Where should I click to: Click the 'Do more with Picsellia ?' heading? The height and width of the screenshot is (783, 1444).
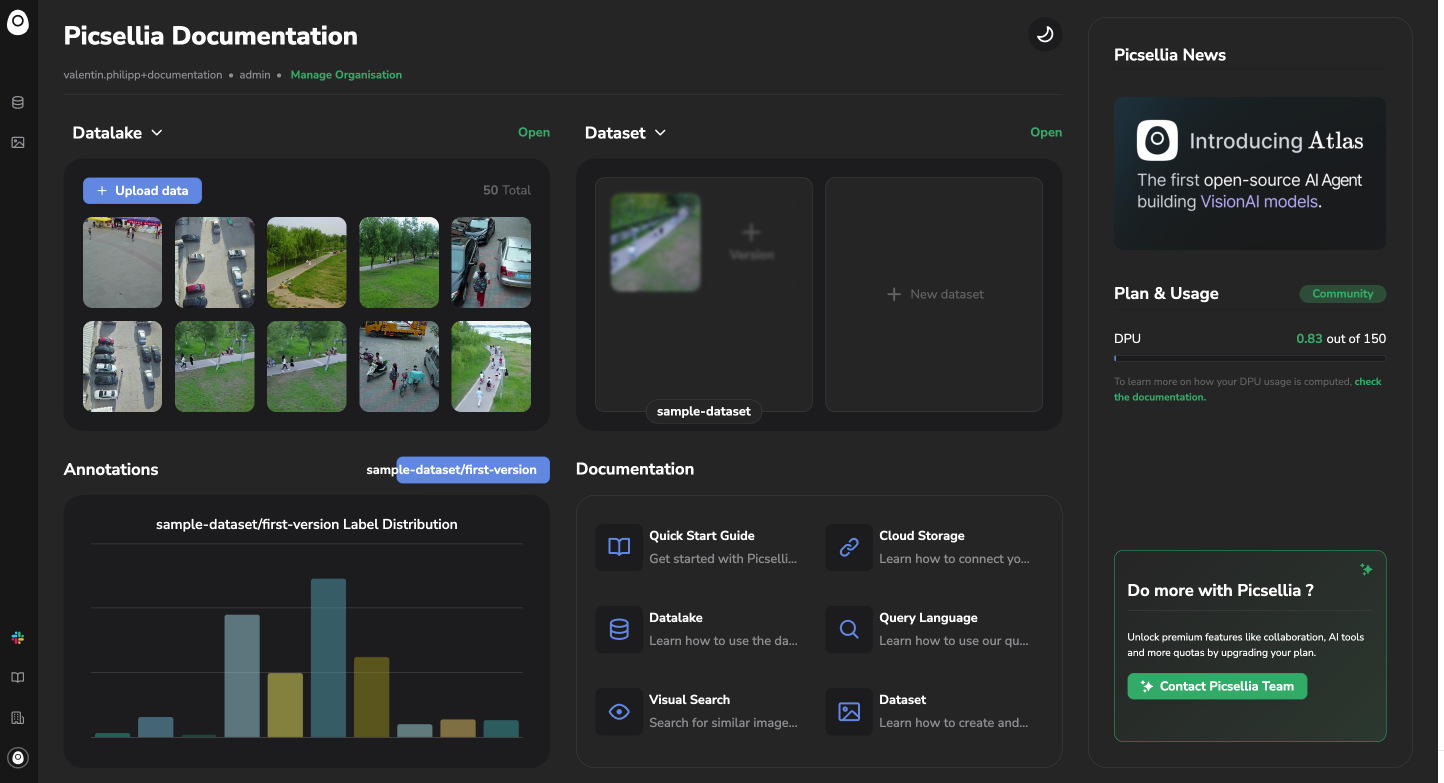point(1220,590)
